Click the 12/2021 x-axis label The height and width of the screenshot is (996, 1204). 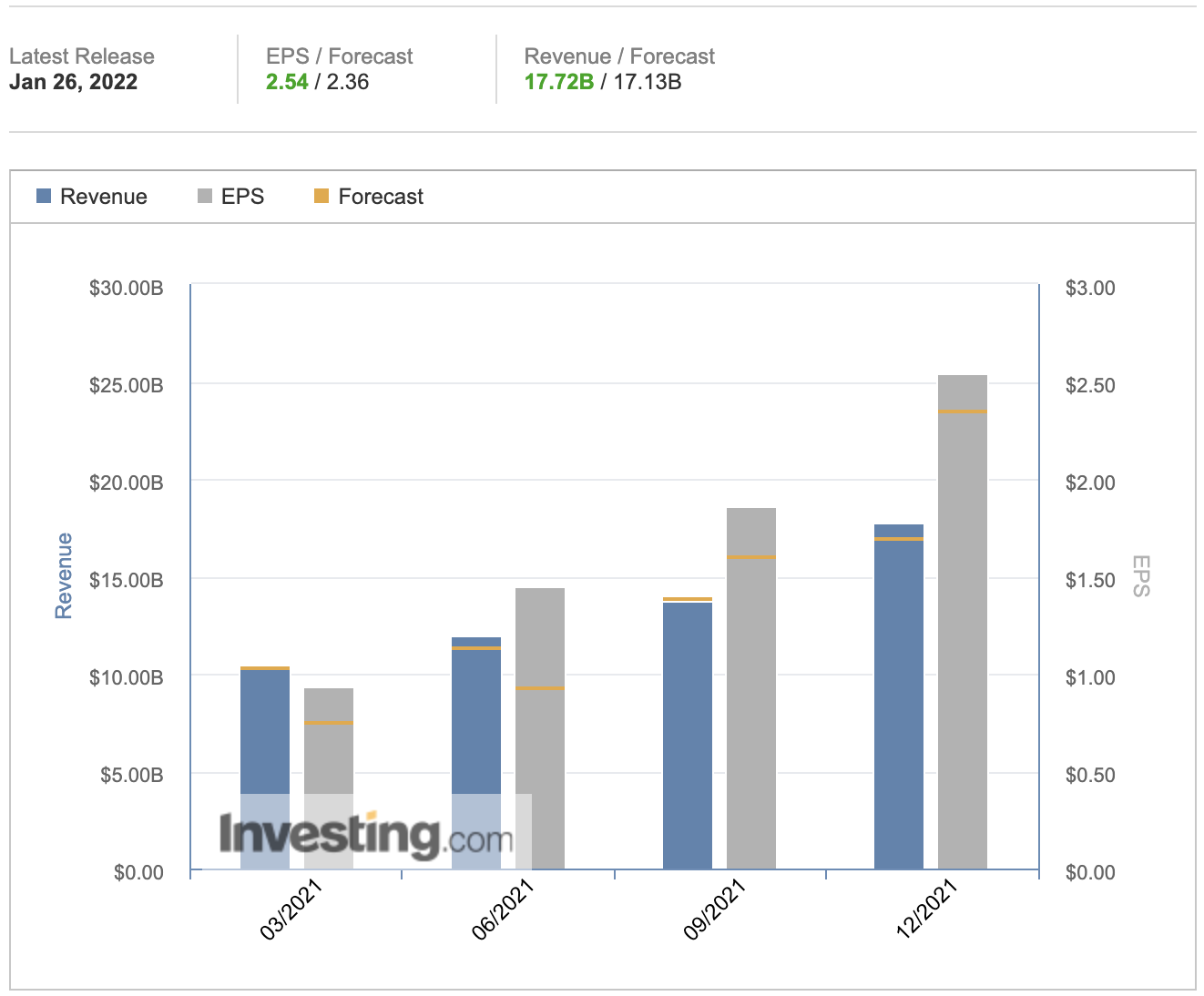(x=925, y=911)
